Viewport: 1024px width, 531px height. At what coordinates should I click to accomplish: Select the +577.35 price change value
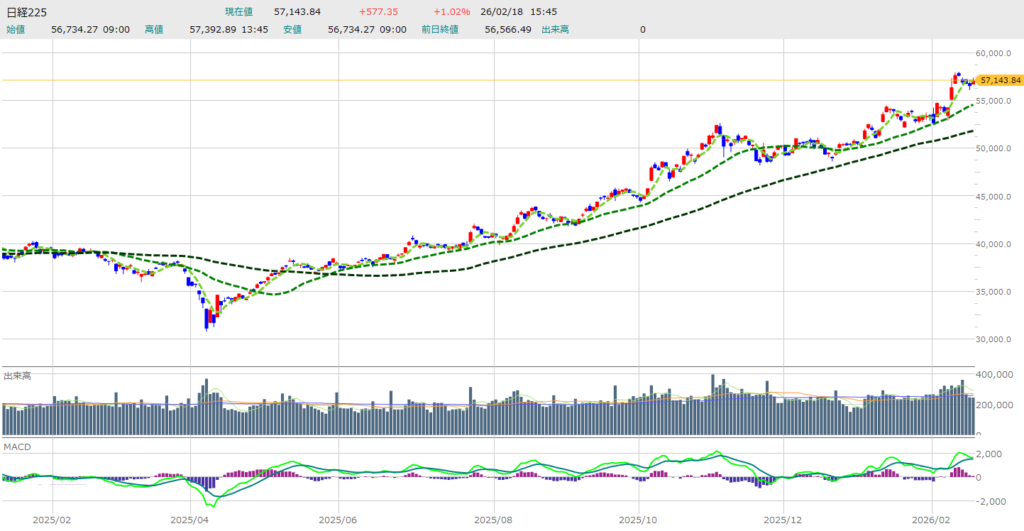[x=379, y=11]
